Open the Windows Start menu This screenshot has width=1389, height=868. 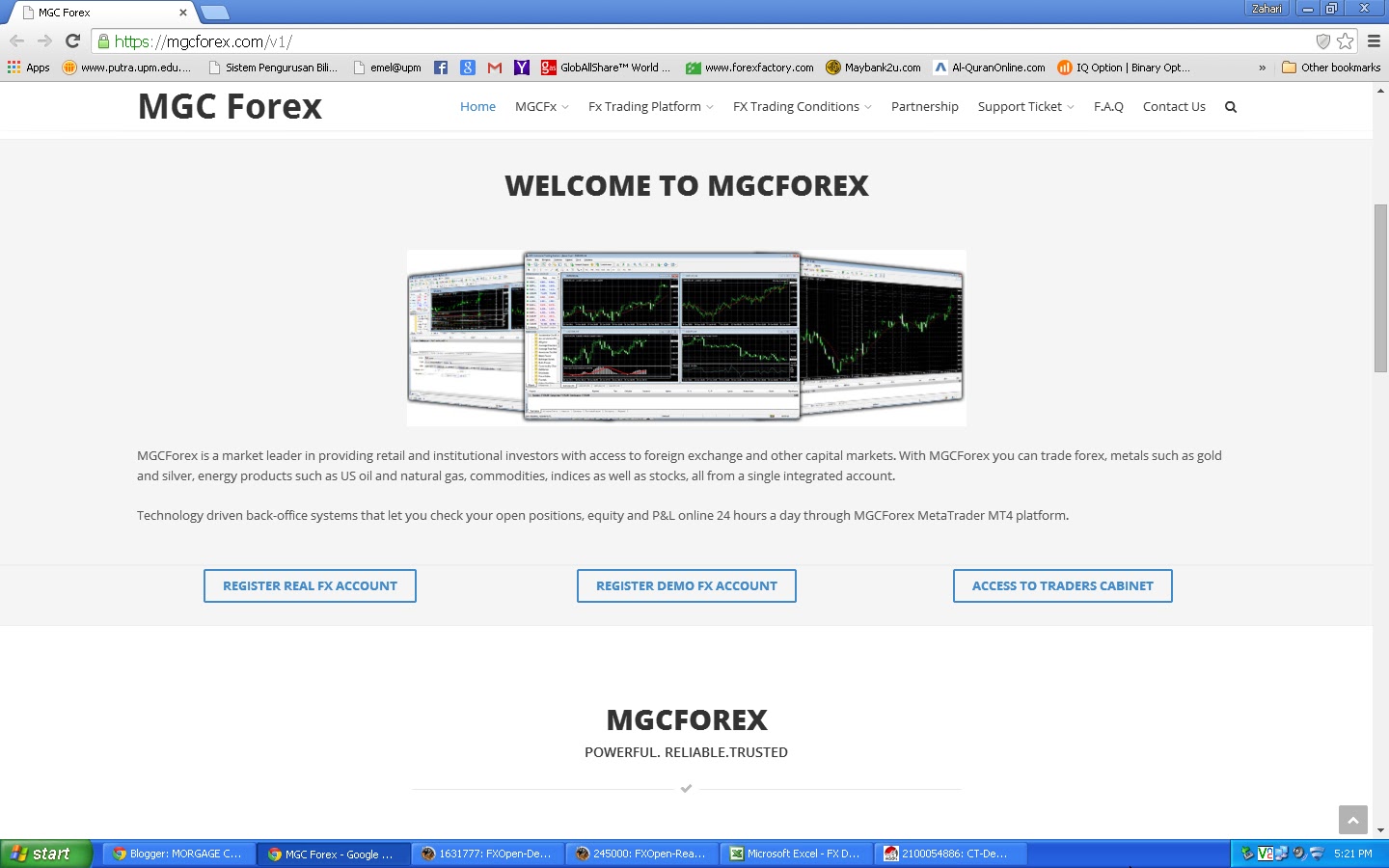45,854
